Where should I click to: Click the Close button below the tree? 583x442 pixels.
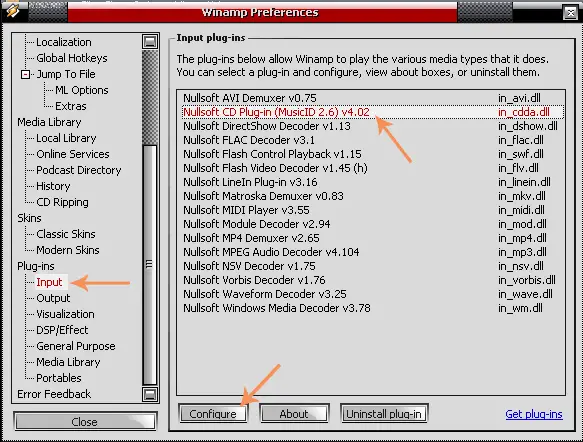[x=84, y=422]
